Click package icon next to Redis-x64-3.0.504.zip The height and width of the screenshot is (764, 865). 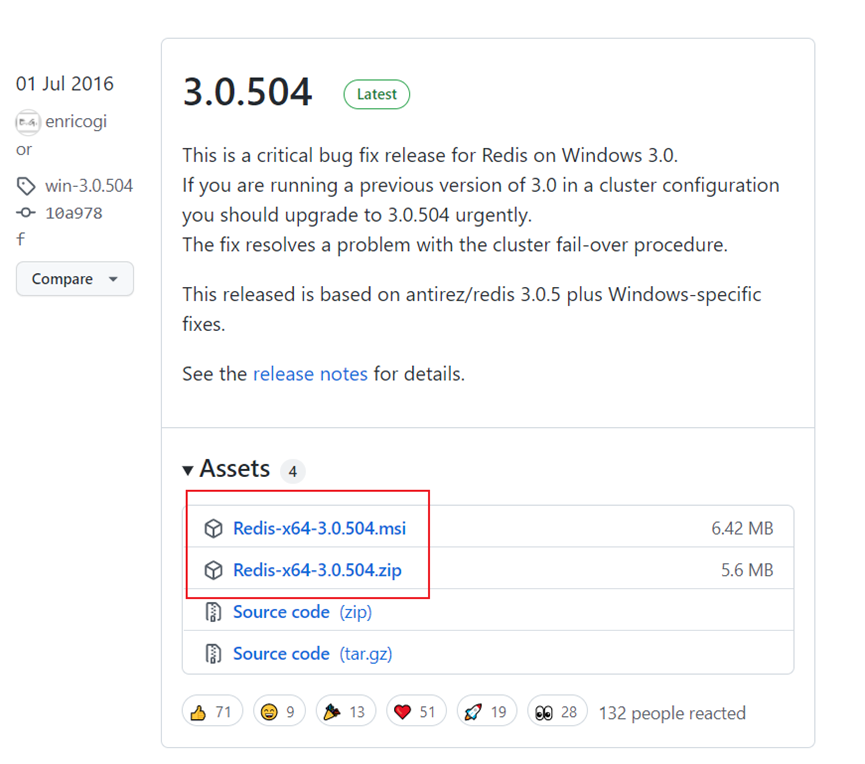213,570
